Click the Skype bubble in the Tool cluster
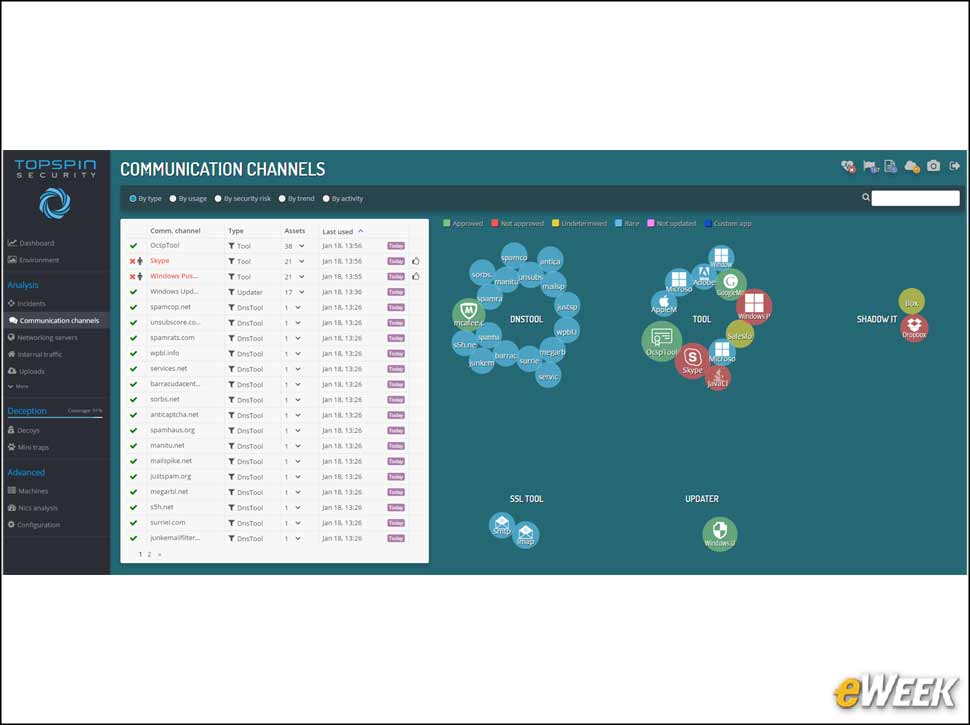 692,361
